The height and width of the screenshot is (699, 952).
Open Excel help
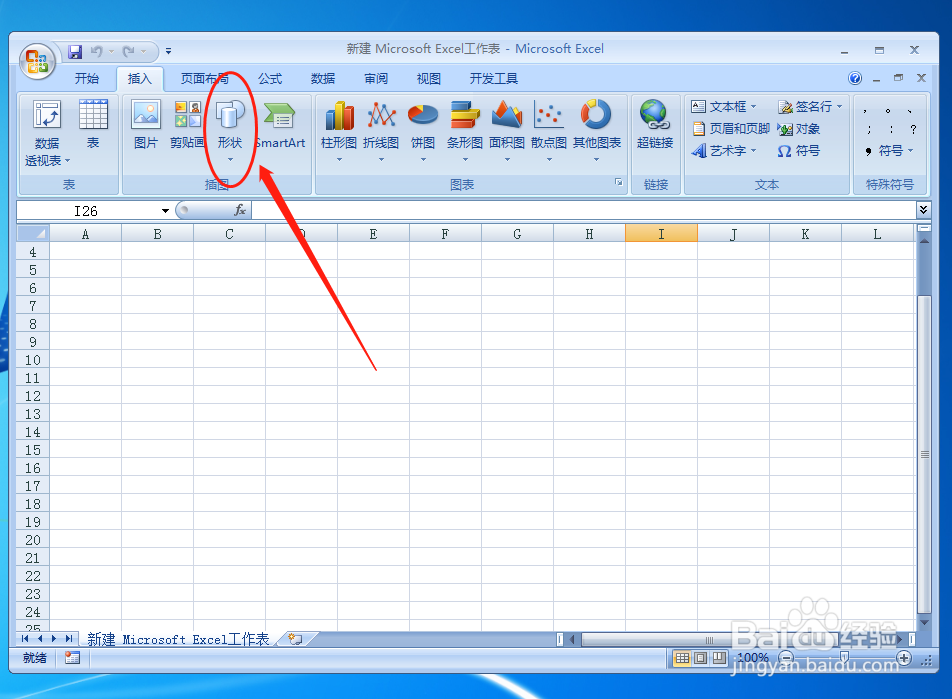pyautogui.click(x=855, y=78)
